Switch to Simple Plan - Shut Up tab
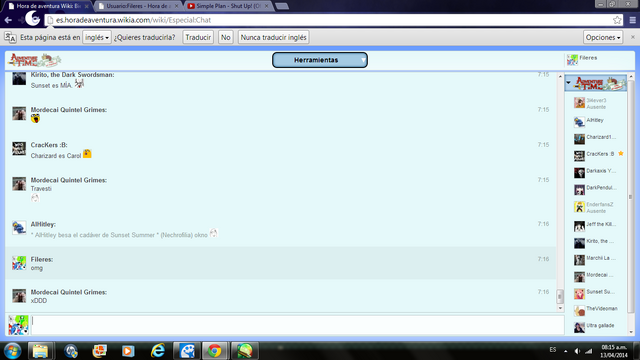Screen dimensions: 640x360 (228, 6)
